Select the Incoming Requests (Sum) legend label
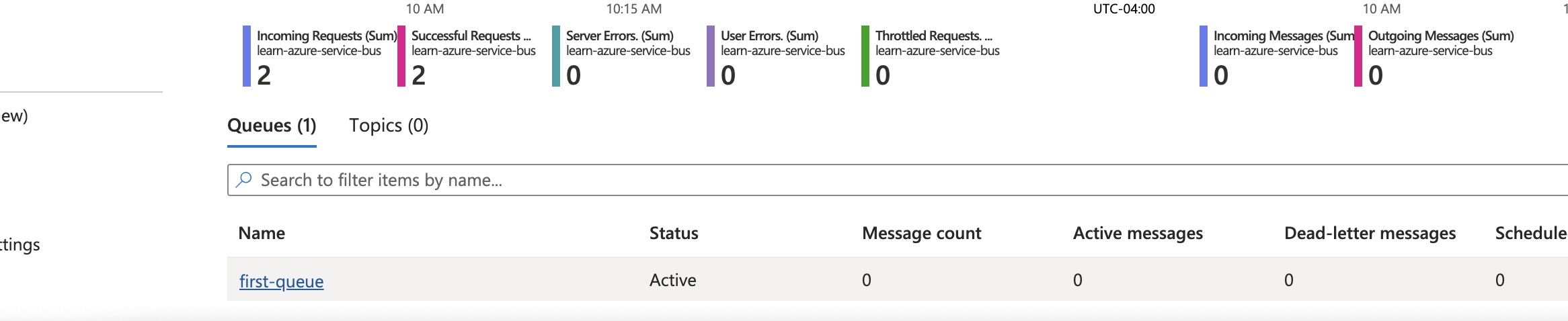Screen dimensions: 1568x321 pos(326,36)
